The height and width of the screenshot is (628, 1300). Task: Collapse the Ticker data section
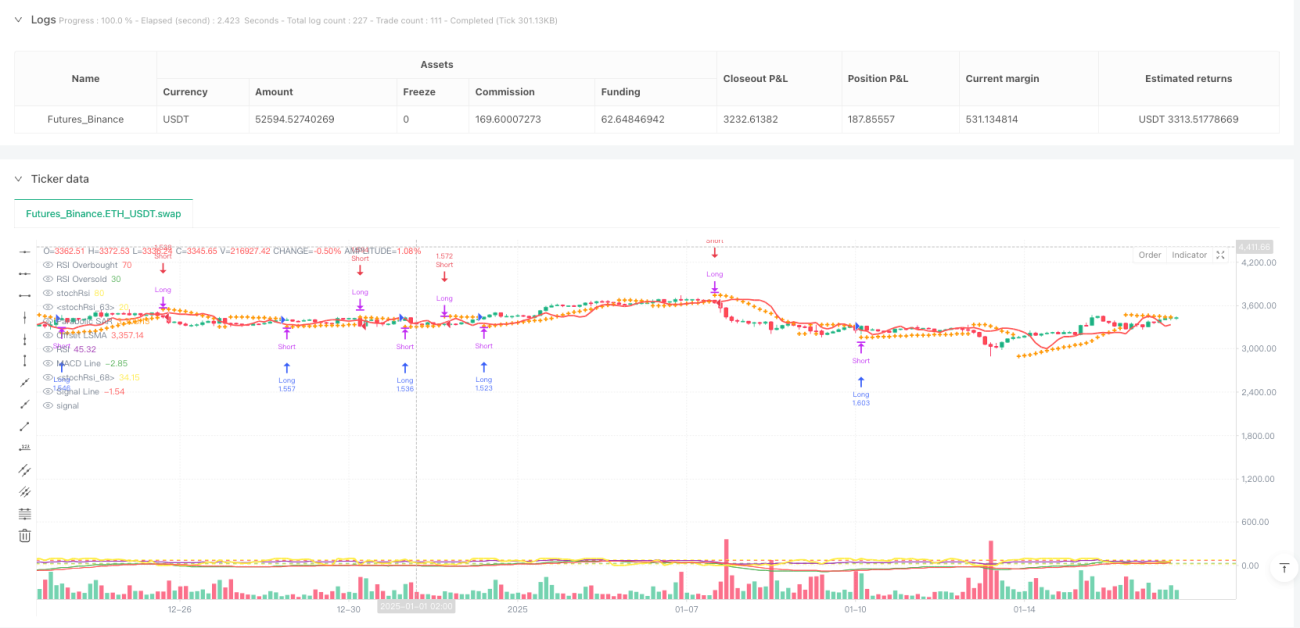click(x=18, y=179)
